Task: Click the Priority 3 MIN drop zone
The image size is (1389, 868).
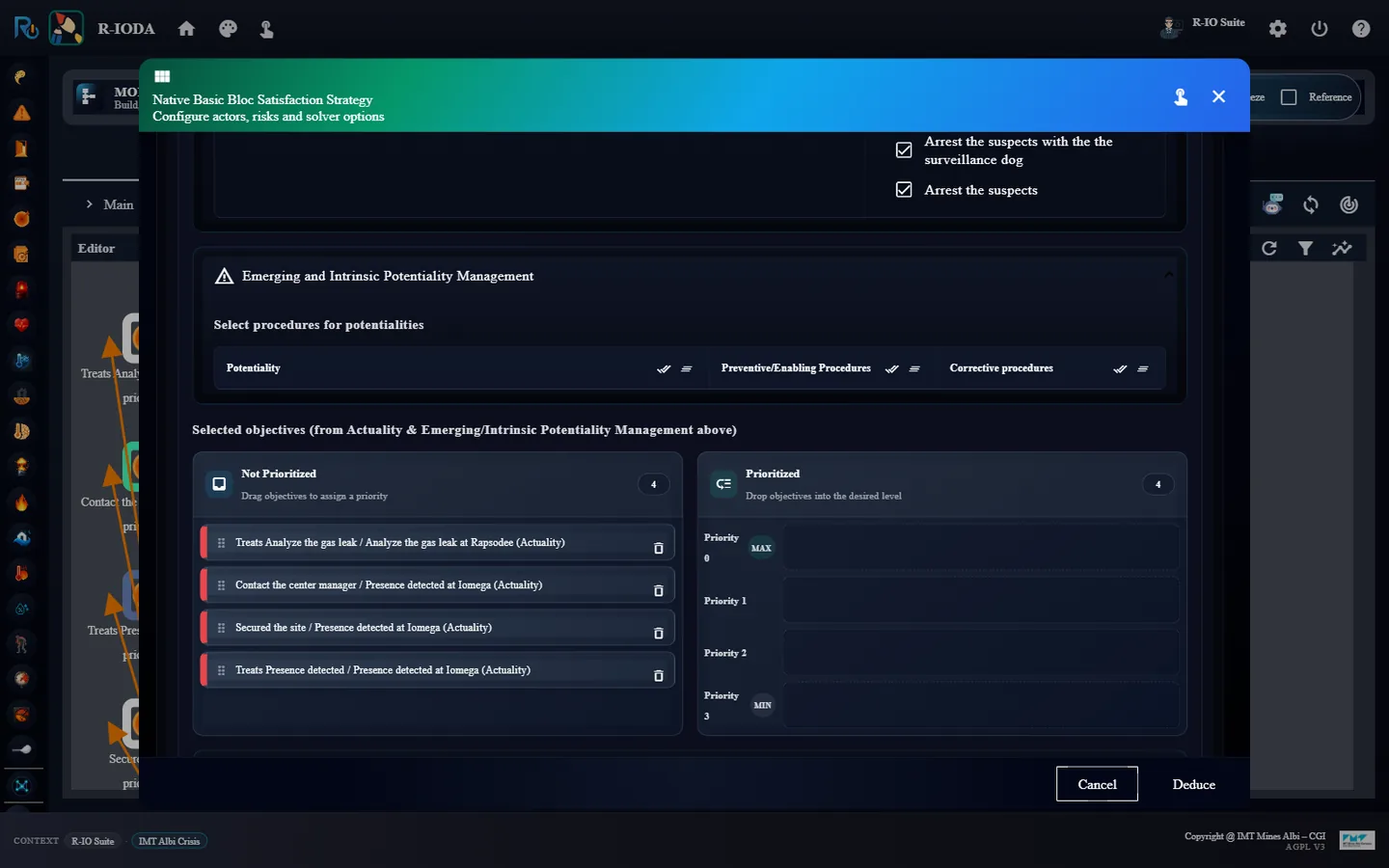Action: coord(981,705)
